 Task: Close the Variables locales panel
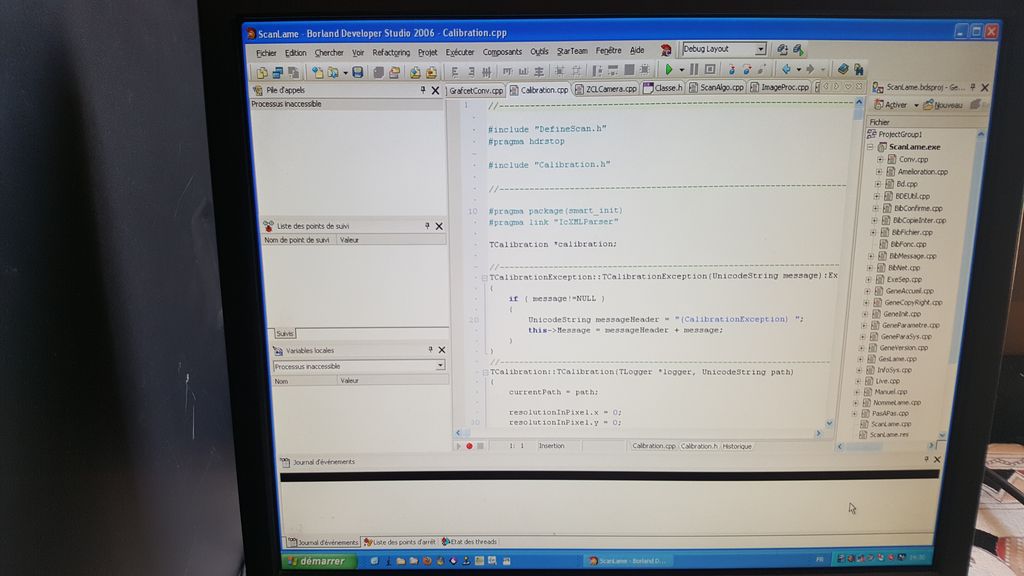click(441, 350)
